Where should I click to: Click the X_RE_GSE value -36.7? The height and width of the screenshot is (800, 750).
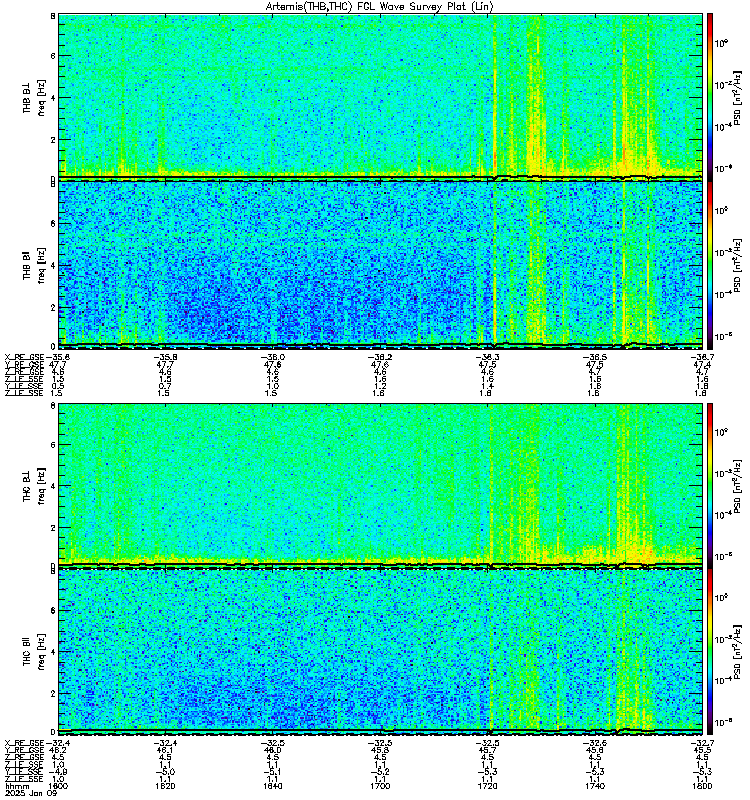(702, 358)
